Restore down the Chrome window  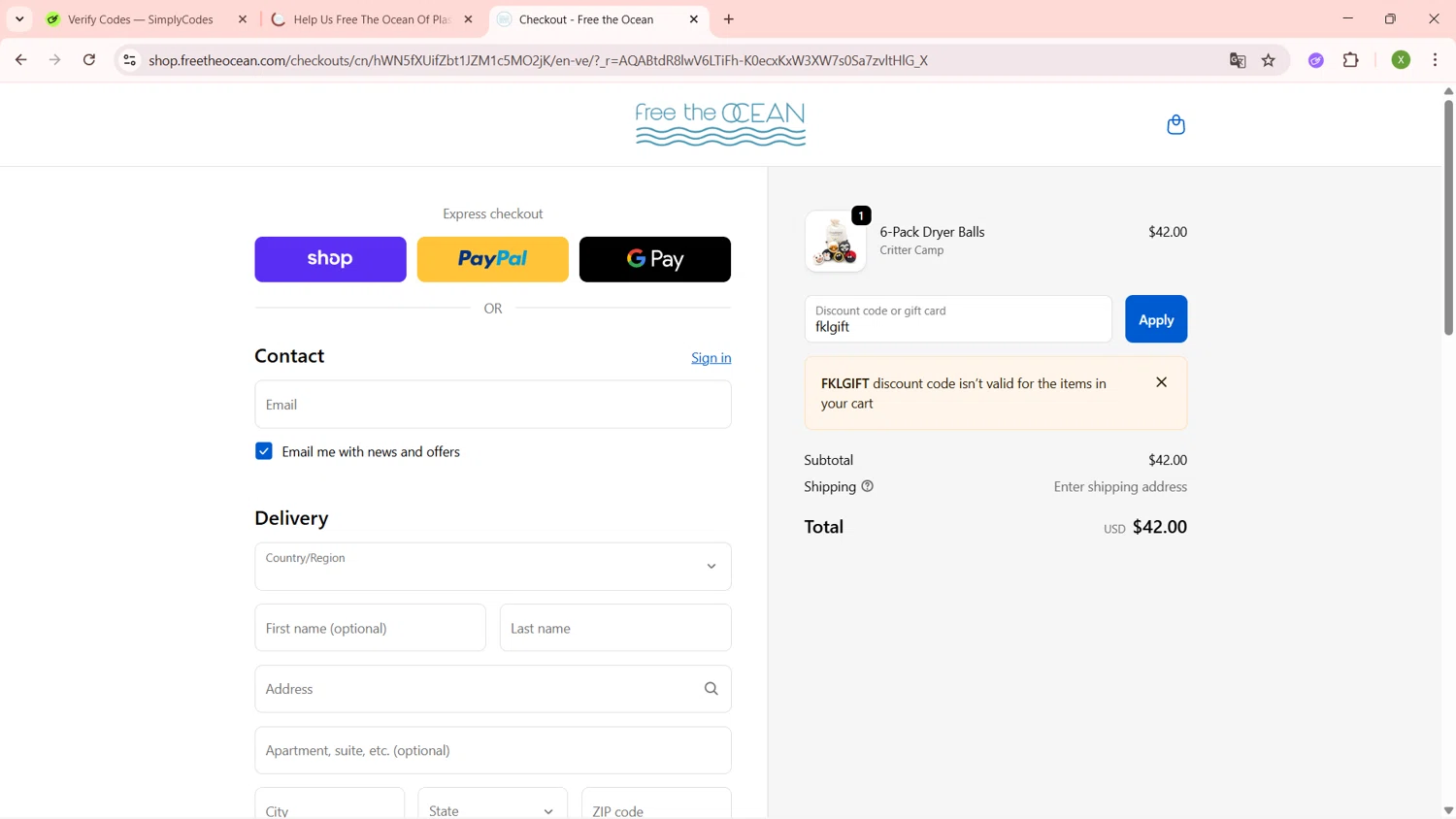1390,19
